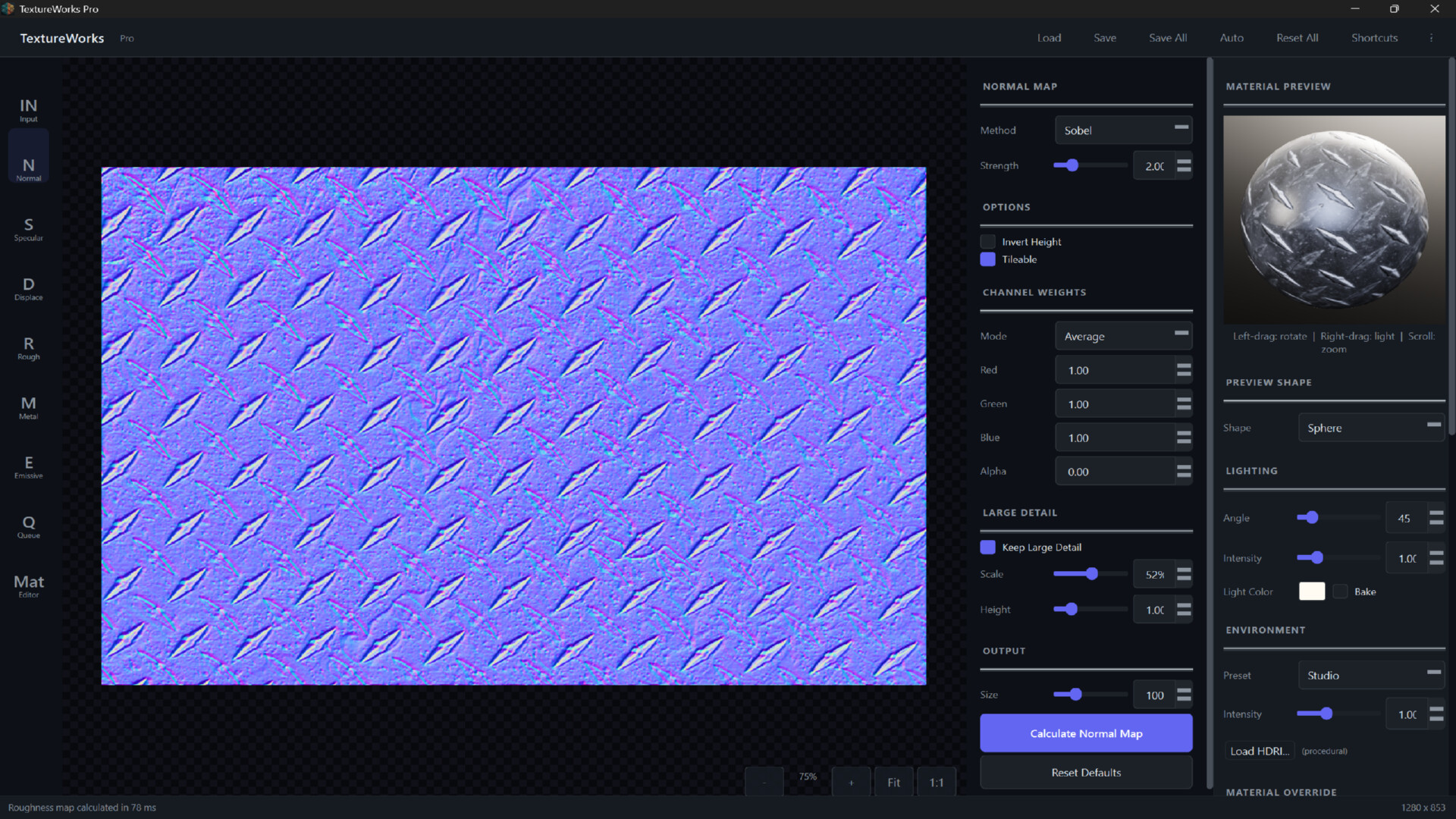The height and width of the screenshot is (819, 1456).
Task: Enable the Invert Height option
Action: point(988,240)
